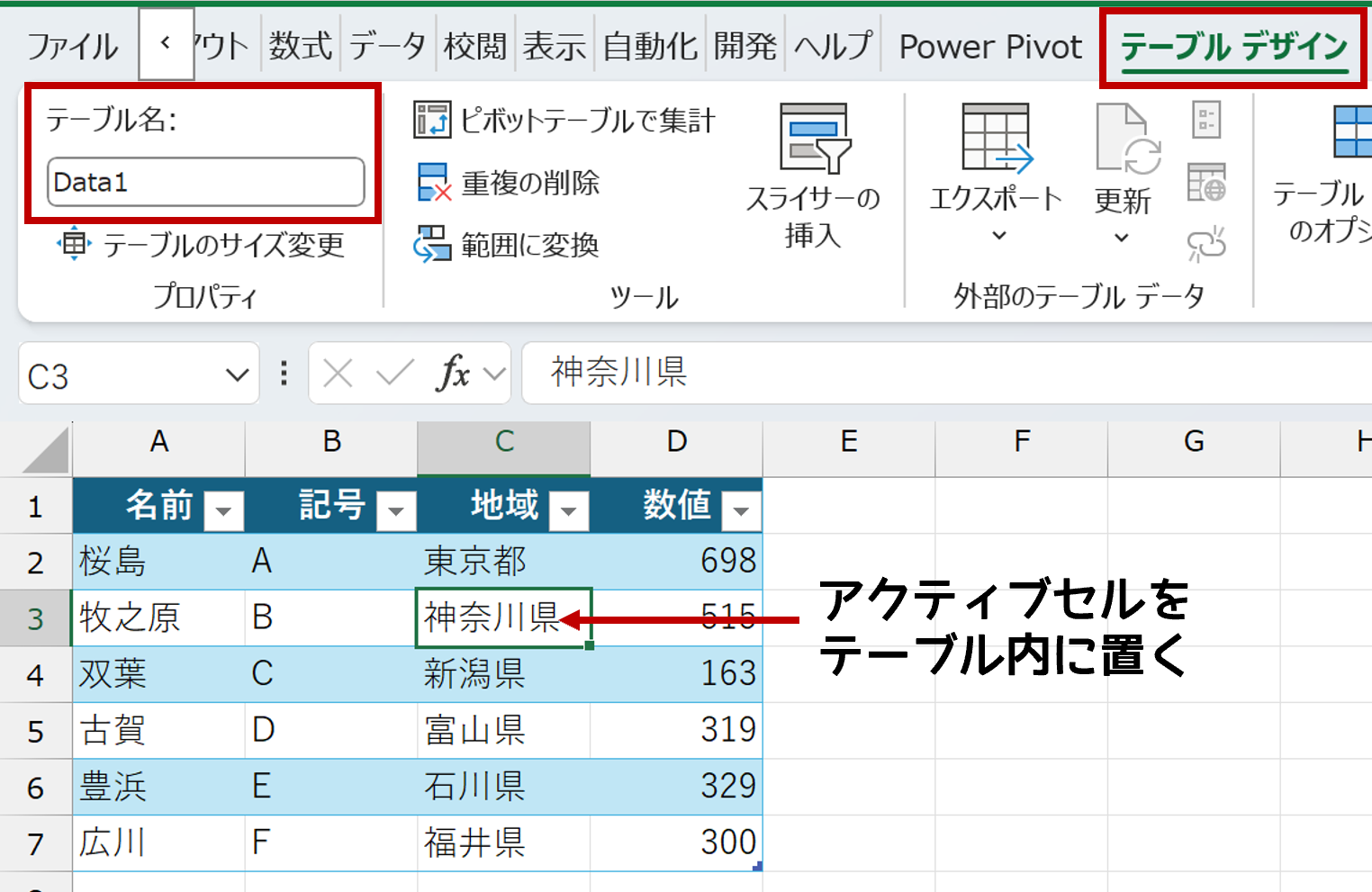Click cell containing 古賀
Image resolution: width=1372 pixels, height=892 pixels.
(x=158, y=731)
